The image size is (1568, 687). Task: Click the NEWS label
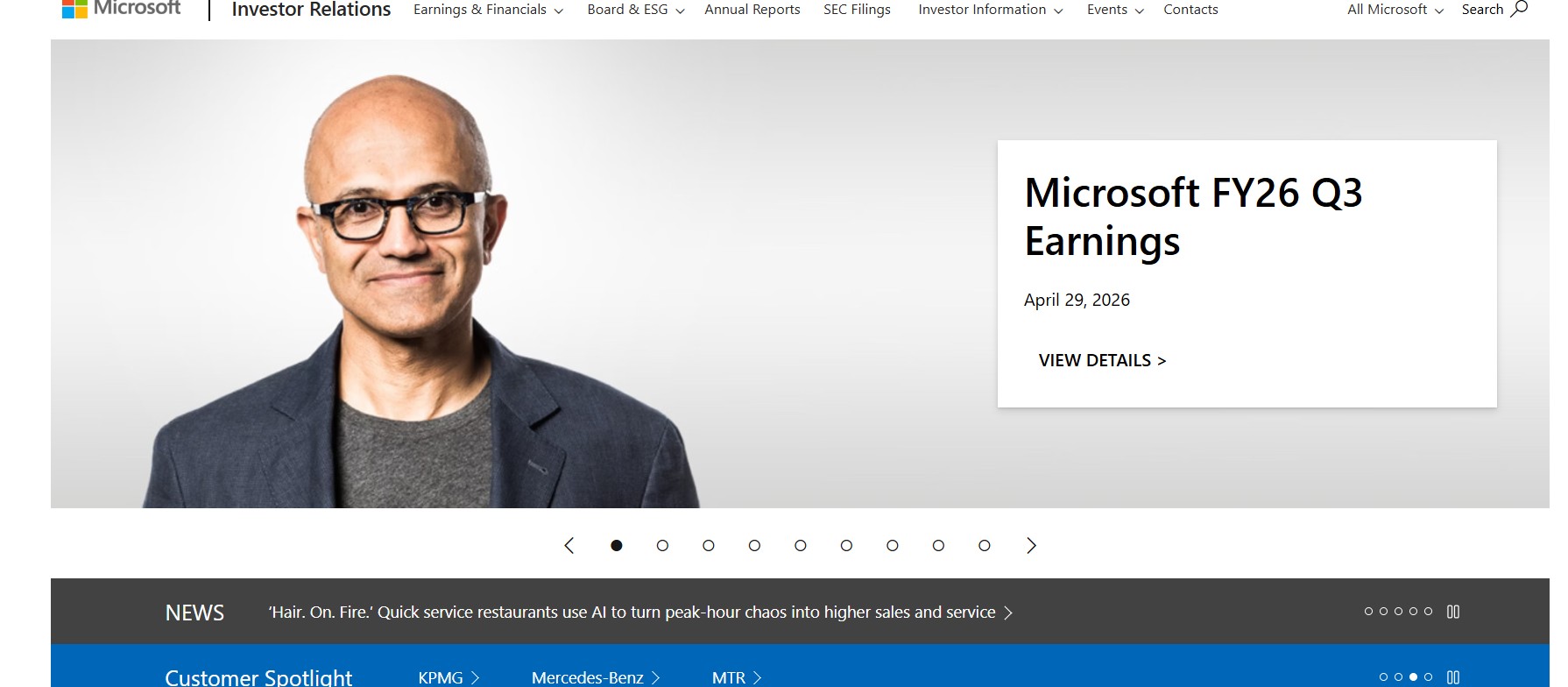(194, 613)
